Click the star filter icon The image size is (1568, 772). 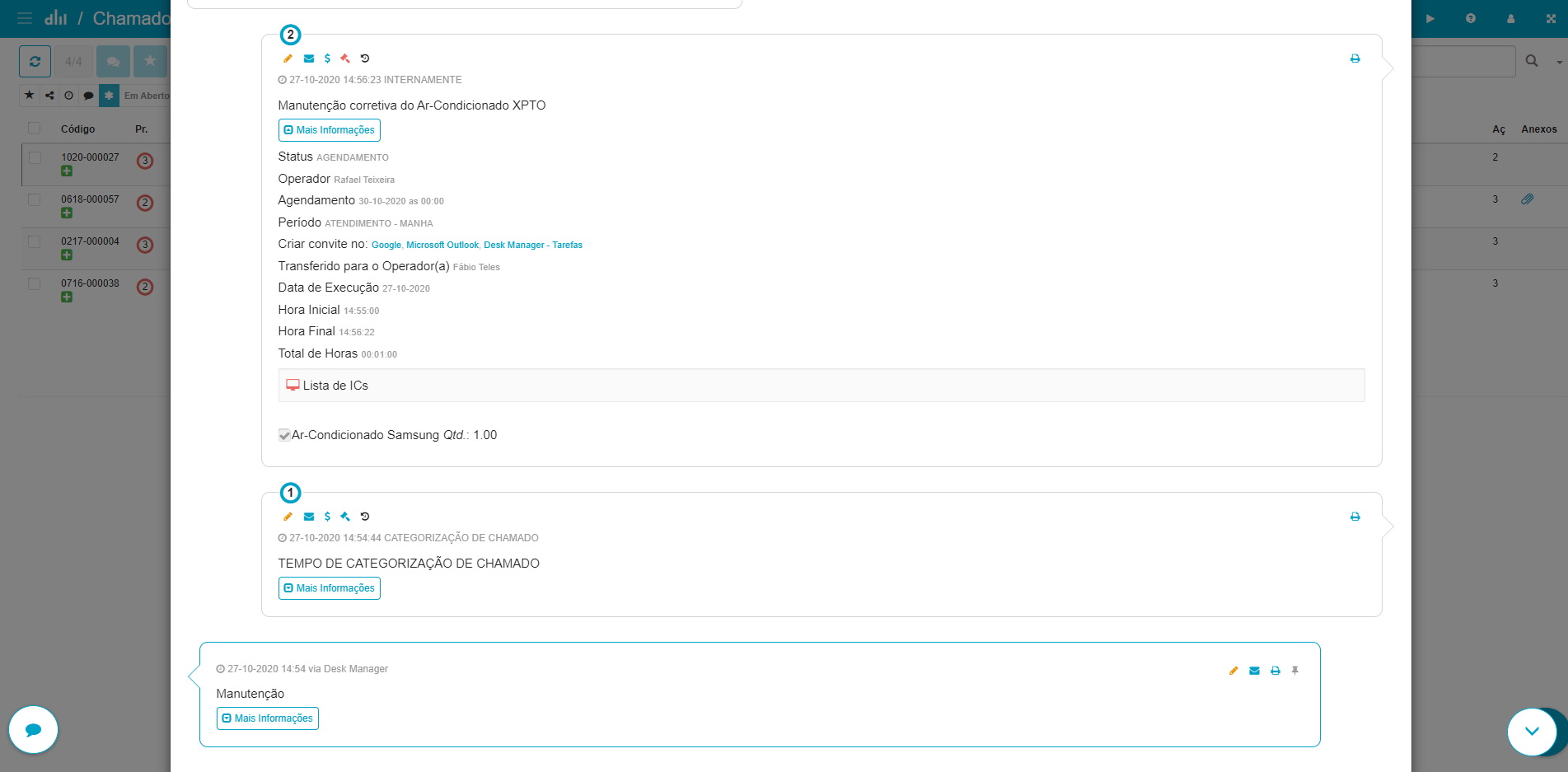coord(29,96)
